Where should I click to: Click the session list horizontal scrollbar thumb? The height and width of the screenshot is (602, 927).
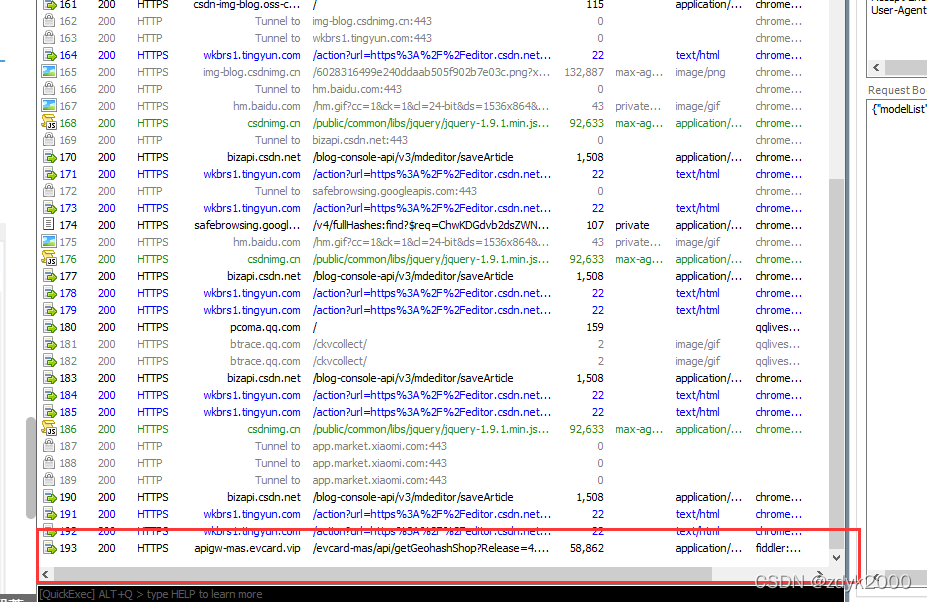click(383, 574)
